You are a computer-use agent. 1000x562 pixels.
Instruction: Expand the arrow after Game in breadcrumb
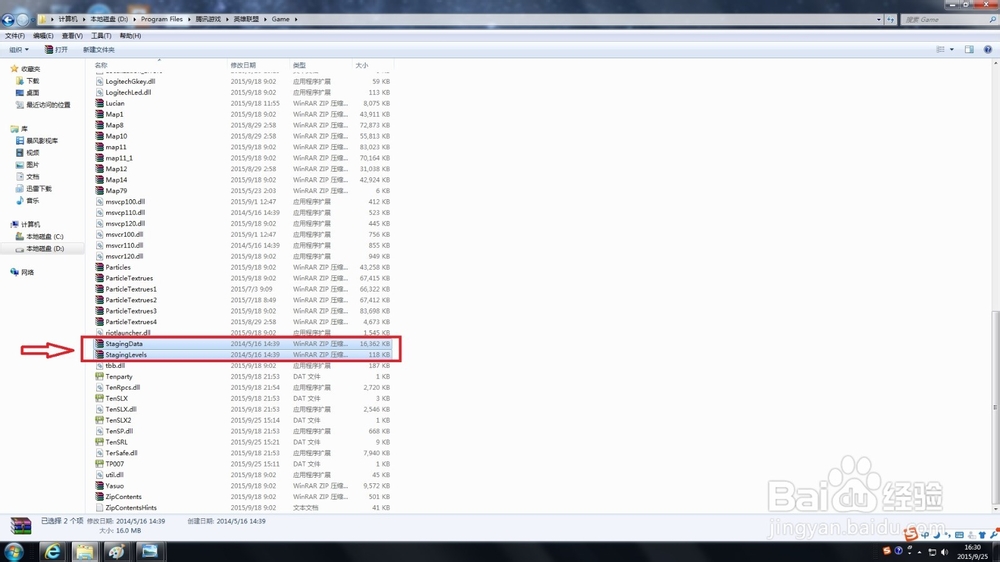click(296, 19)
